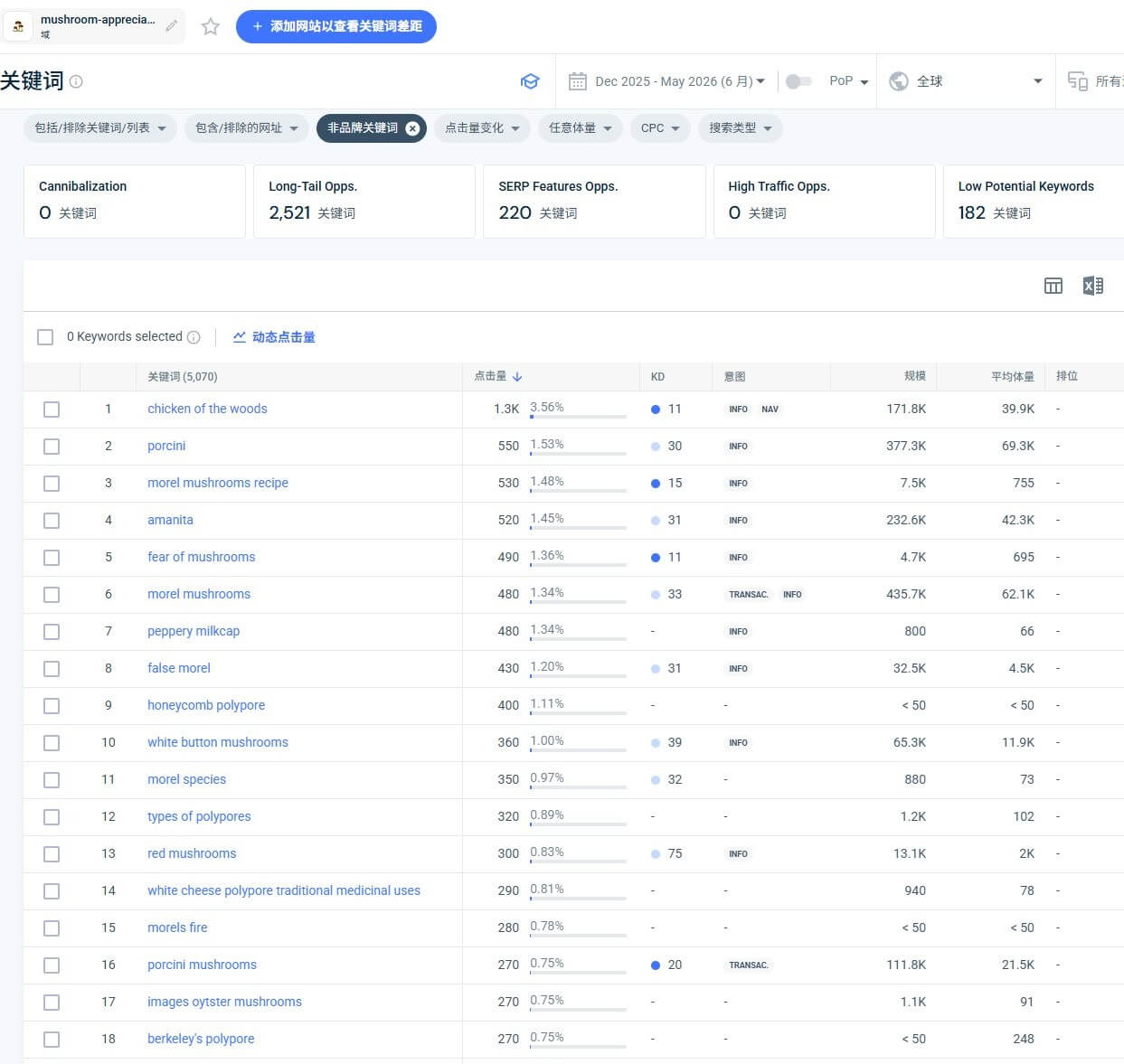The width and height of the screenshot is (1124, 1064).
Task: Click the info icon next to 关键词 heading
Action: pyautogui.click(x=76, y=81)
